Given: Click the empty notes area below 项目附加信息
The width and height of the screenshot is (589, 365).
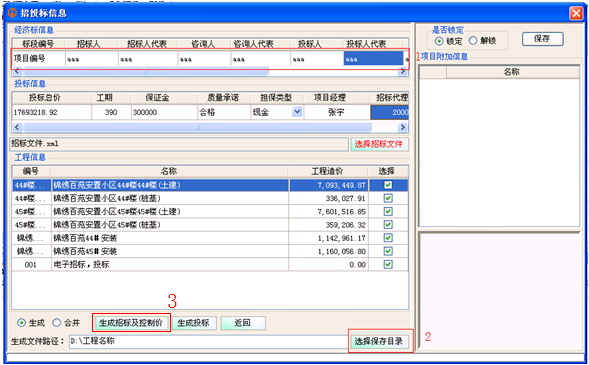Looking at the screenshot, I should click(500, 291).
